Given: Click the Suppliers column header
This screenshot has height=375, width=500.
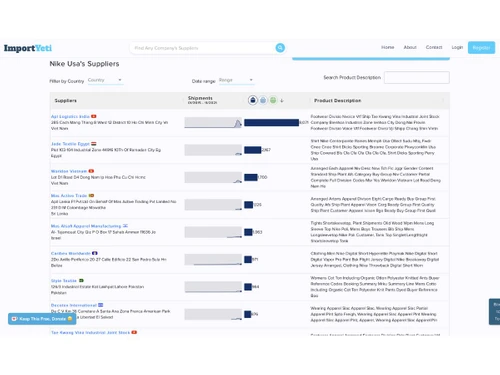Looking at the screenshot, I should tap(66, 100).
